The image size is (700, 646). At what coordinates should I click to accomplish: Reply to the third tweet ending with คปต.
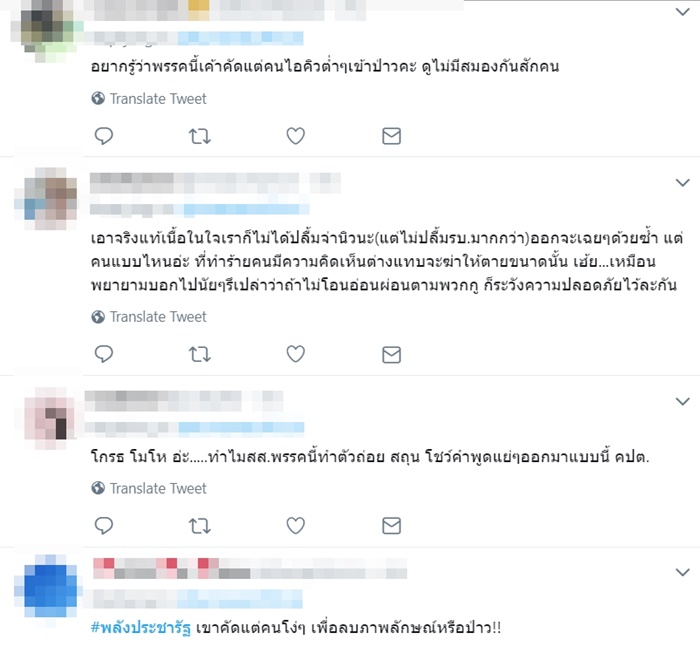coord(104,525)
